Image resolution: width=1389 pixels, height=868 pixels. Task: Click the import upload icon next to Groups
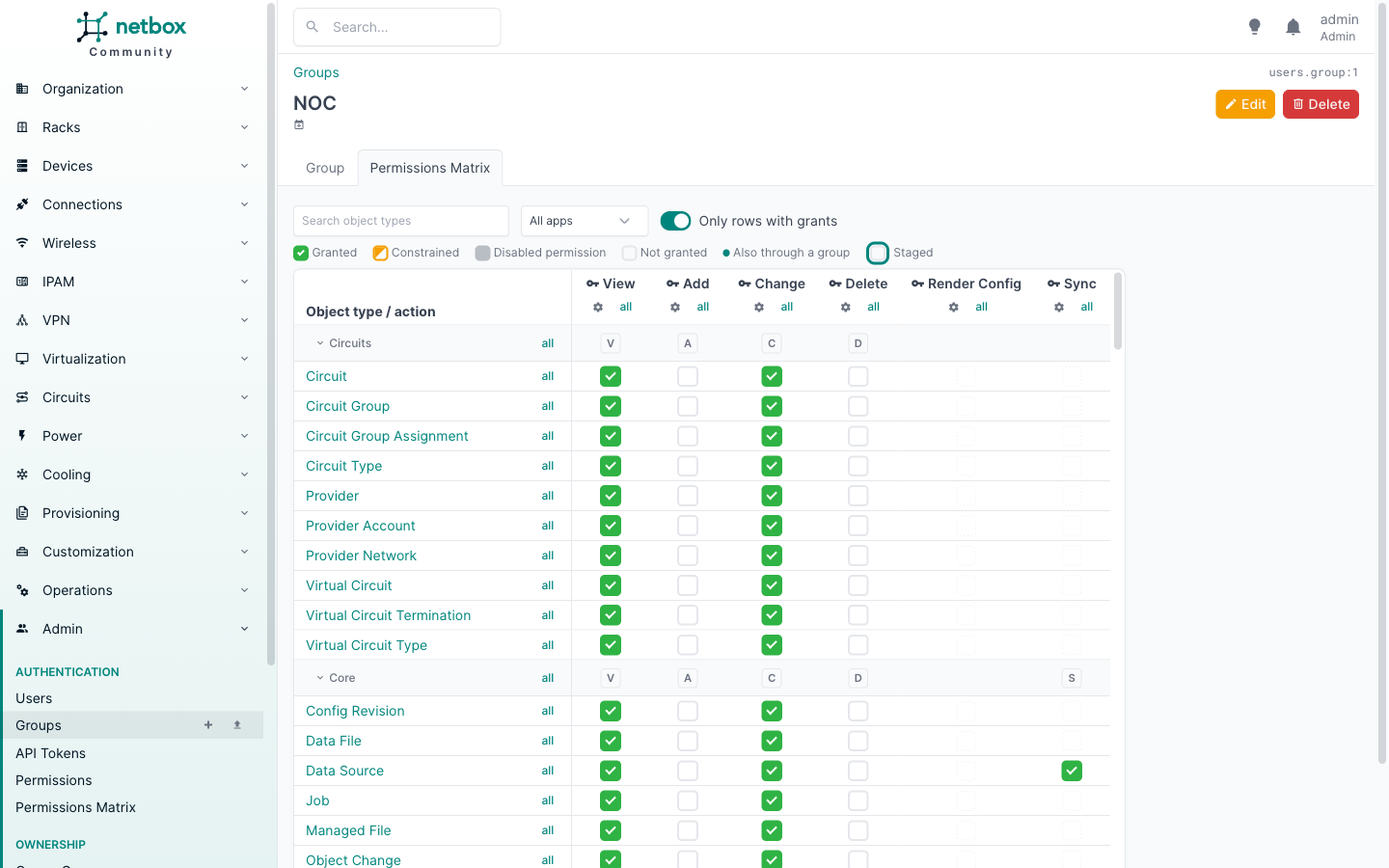237,725
